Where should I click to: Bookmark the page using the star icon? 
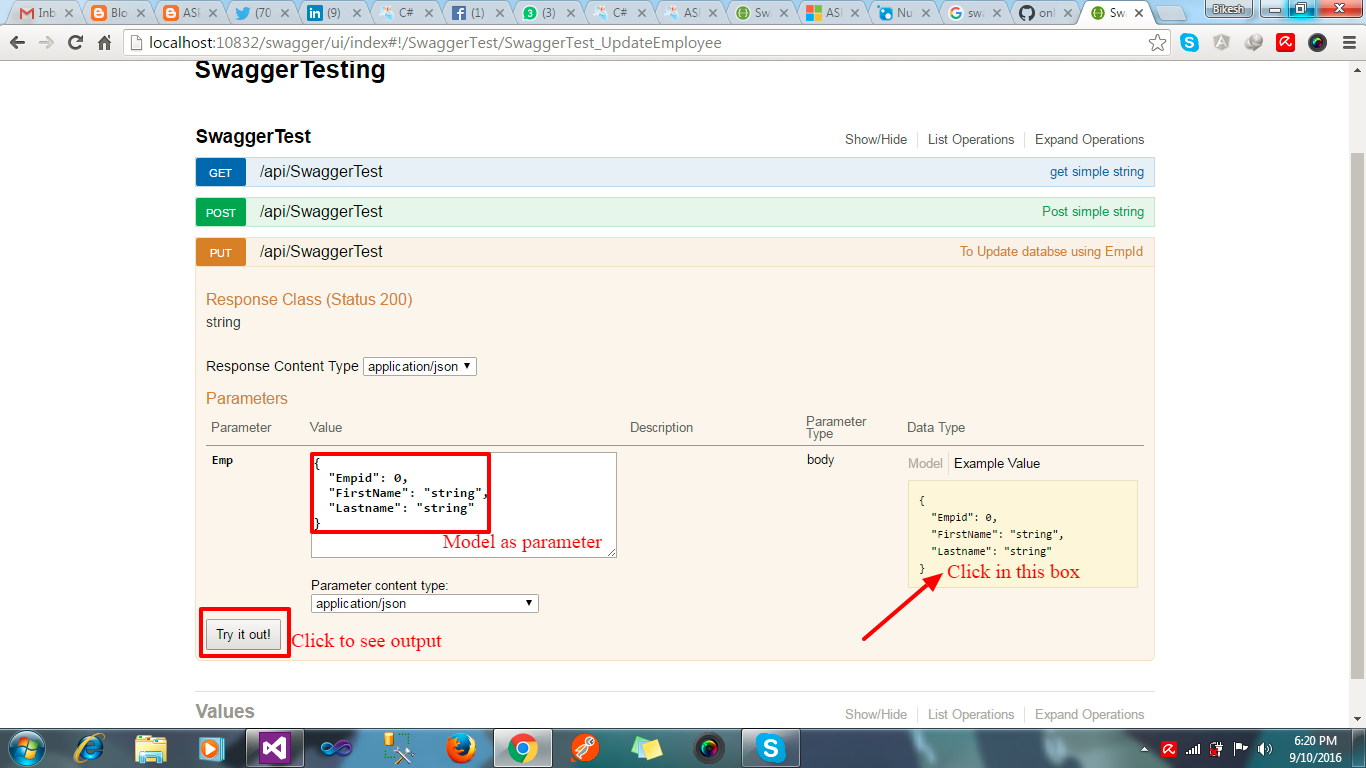(x=1155, y=42)
